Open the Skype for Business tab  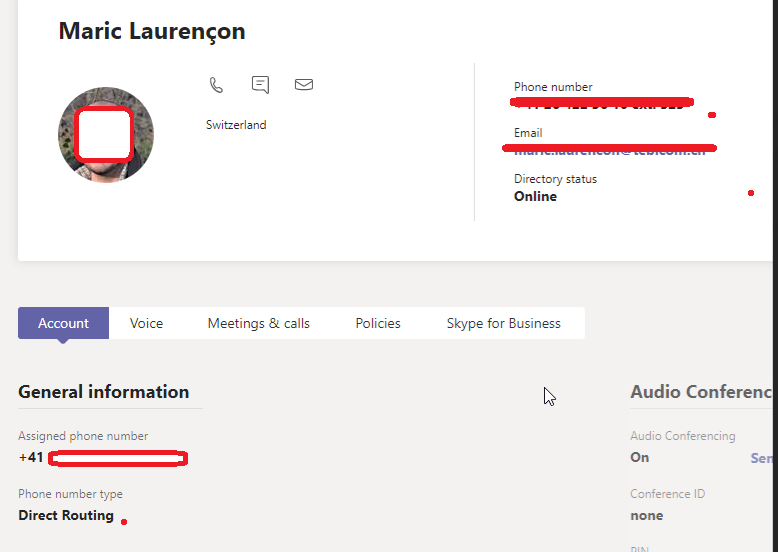coord(503,323)
